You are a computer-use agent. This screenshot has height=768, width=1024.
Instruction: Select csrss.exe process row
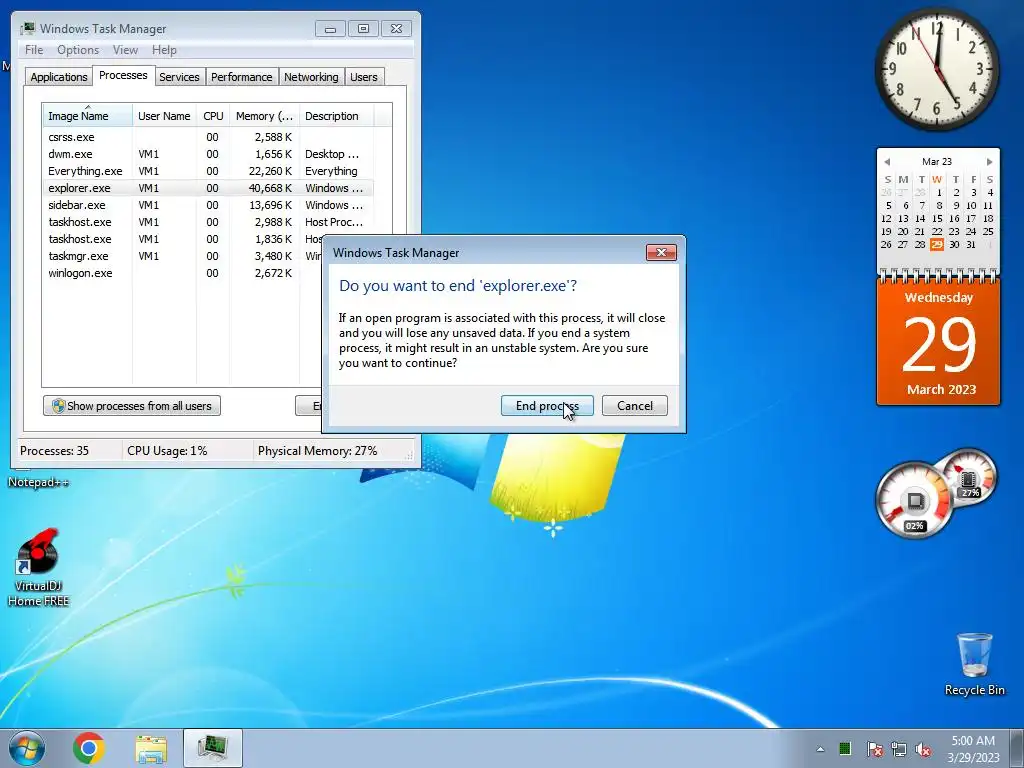pyautogui.click(x=208, y=137)
